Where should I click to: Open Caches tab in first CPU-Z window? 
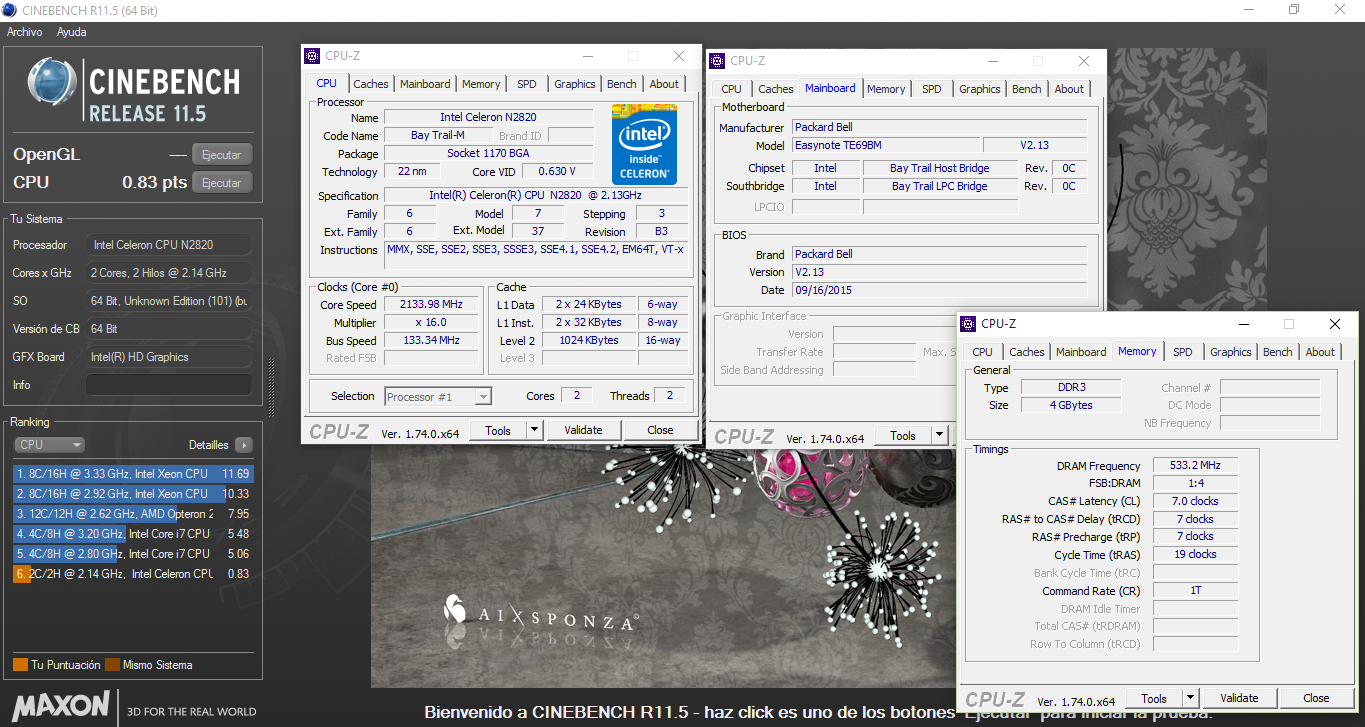click(370, 84)
